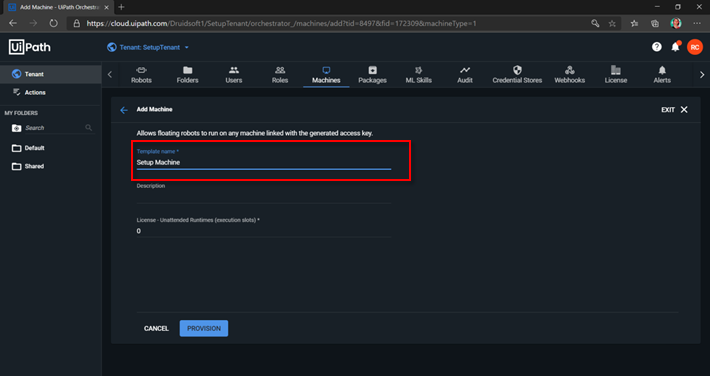Open browser settings and more menu

(x=697, y=24)
